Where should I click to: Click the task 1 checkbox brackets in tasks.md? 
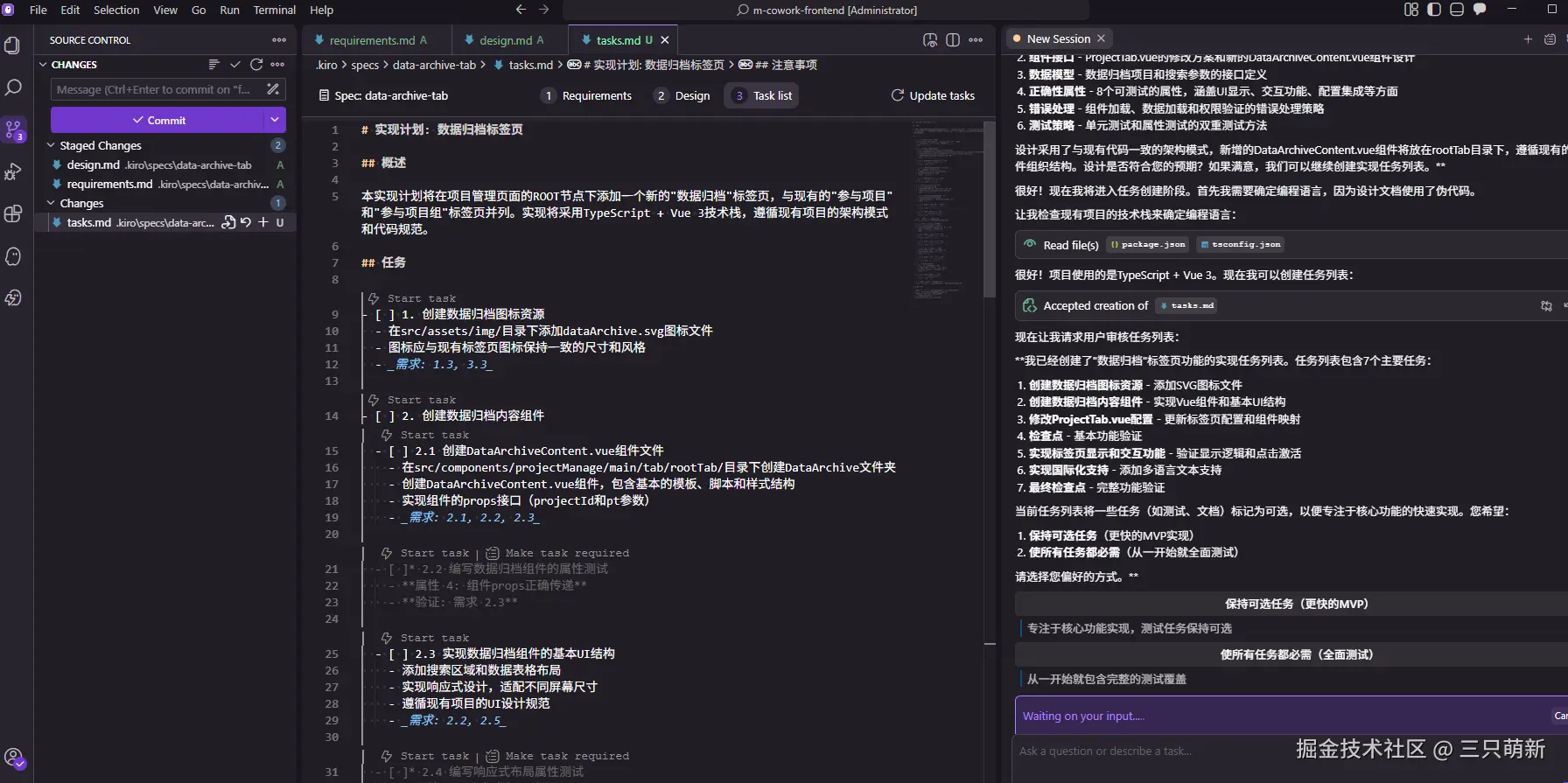pos(385,314)
